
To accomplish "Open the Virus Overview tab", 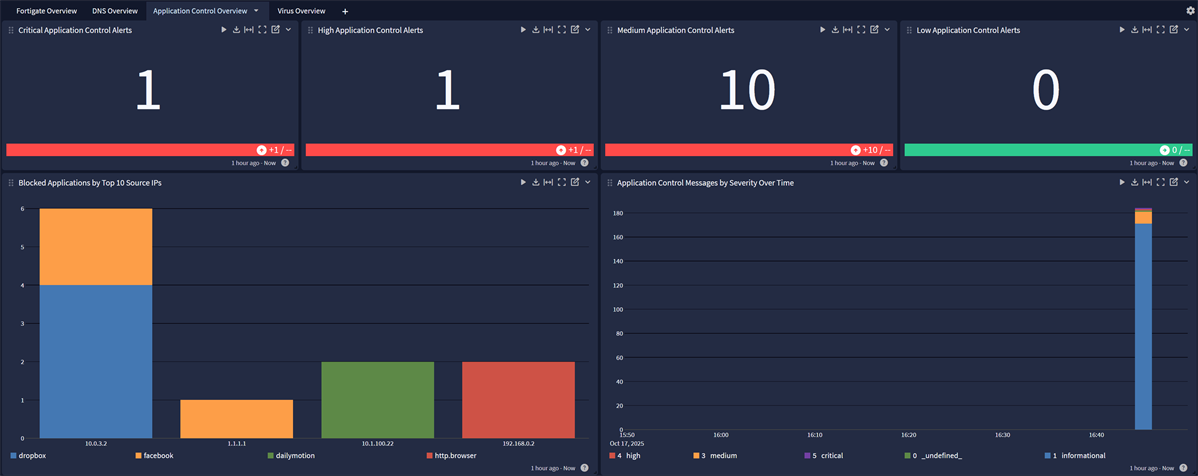I will [301, 11].
